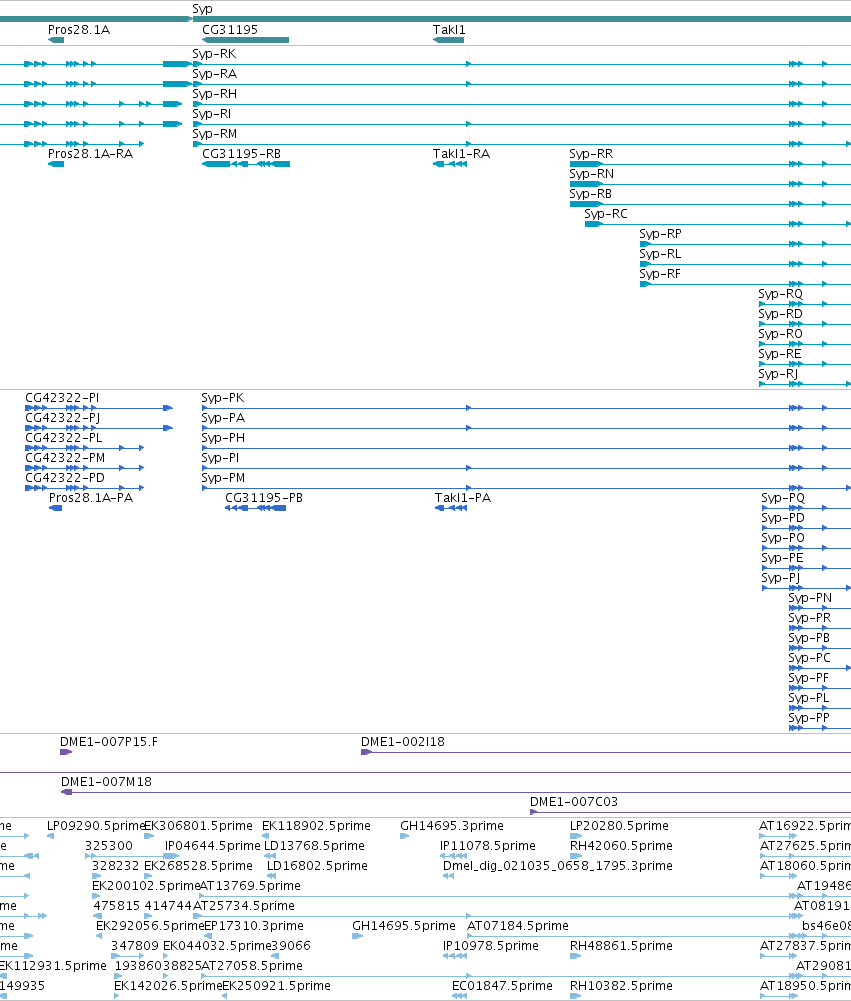Image resolution: width=851 pixels, height=1001 pixels.
Task: Click protein CG42322-PJ label
Action: pyautogui.click(x=63, y=418)
